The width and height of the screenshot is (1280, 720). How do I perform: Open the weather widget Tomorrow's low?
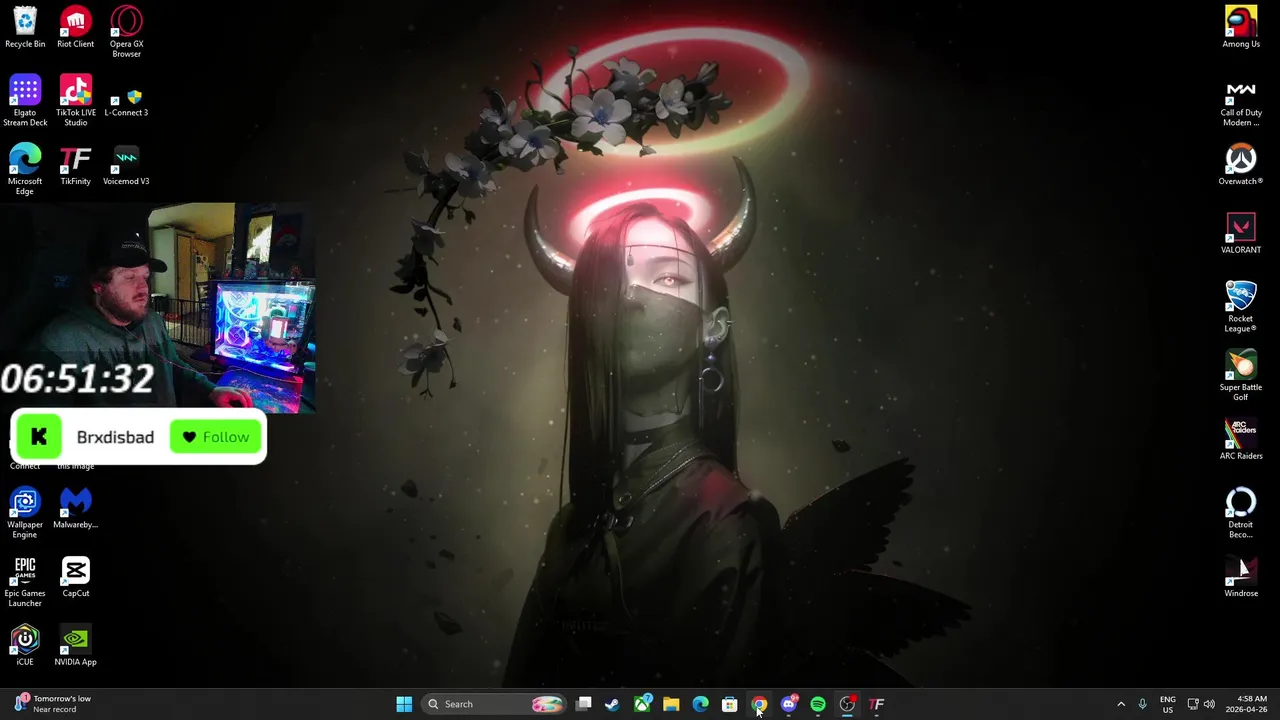(x=53, y=704)
